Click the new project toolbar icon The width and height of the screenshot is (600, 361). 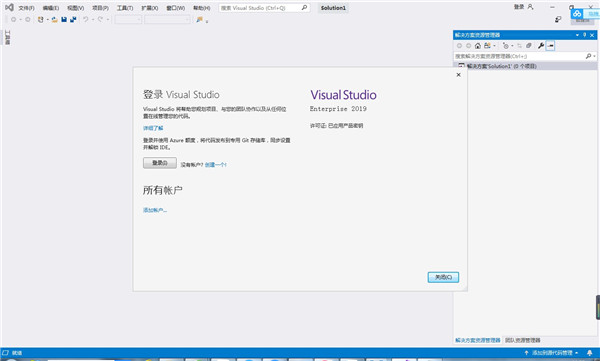click(41, 20)
